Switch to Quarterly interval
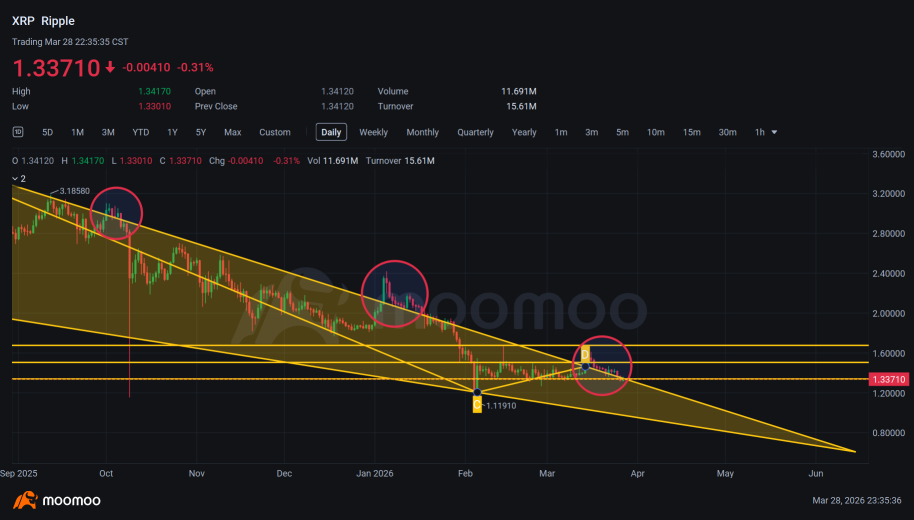Viewport: 914px width, 520px height. pos(475,132)
